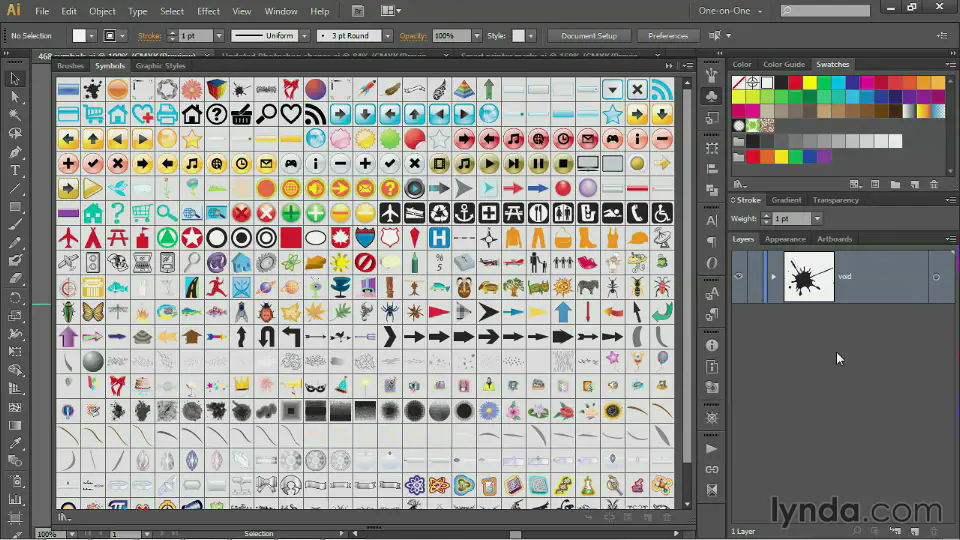The image size is (960, 540).
Task: Toggle the void layer target circle
Action: 936,277
